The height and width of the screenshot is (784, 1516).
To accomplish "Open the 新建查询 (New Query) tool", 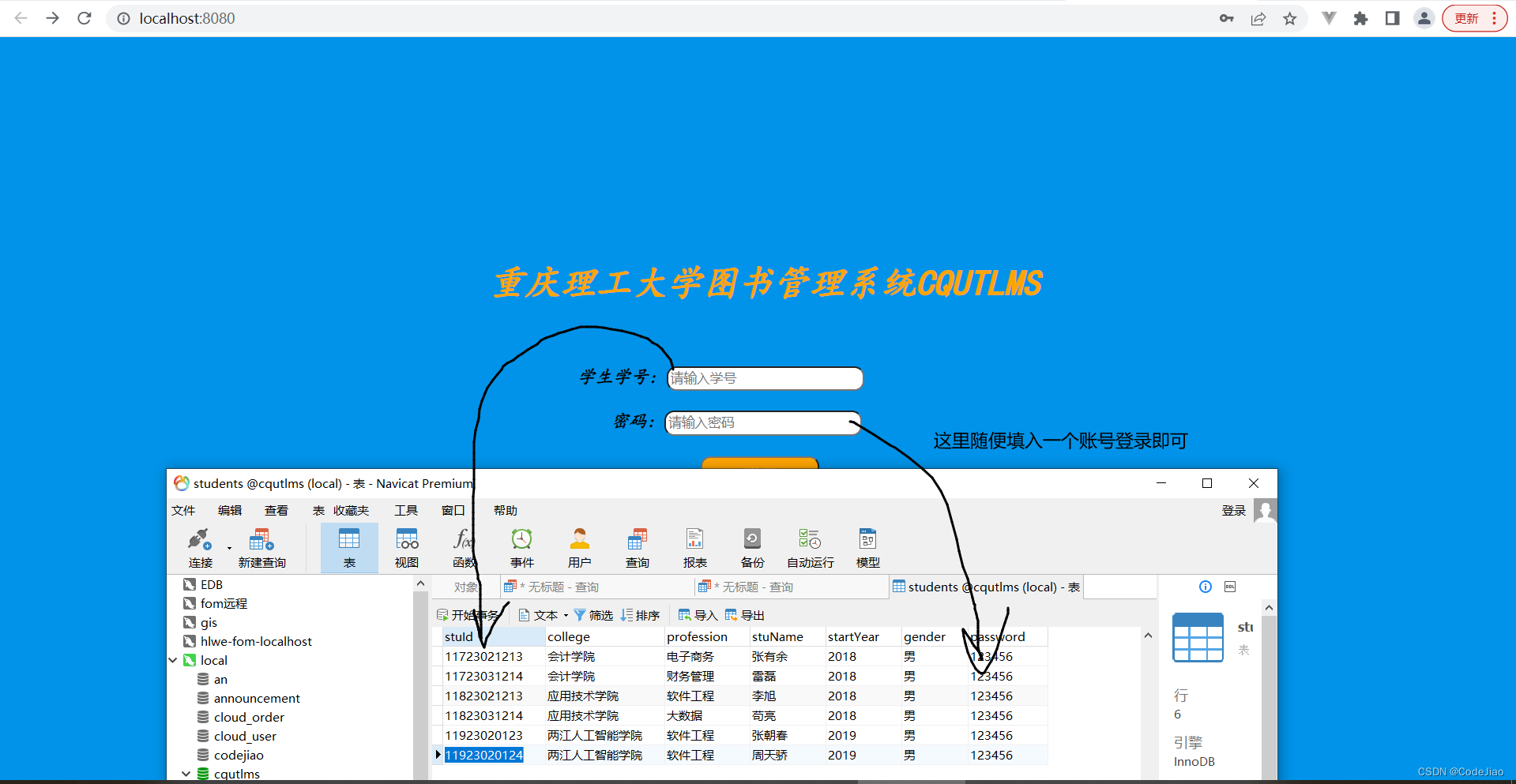I will [x=261, y=546].
